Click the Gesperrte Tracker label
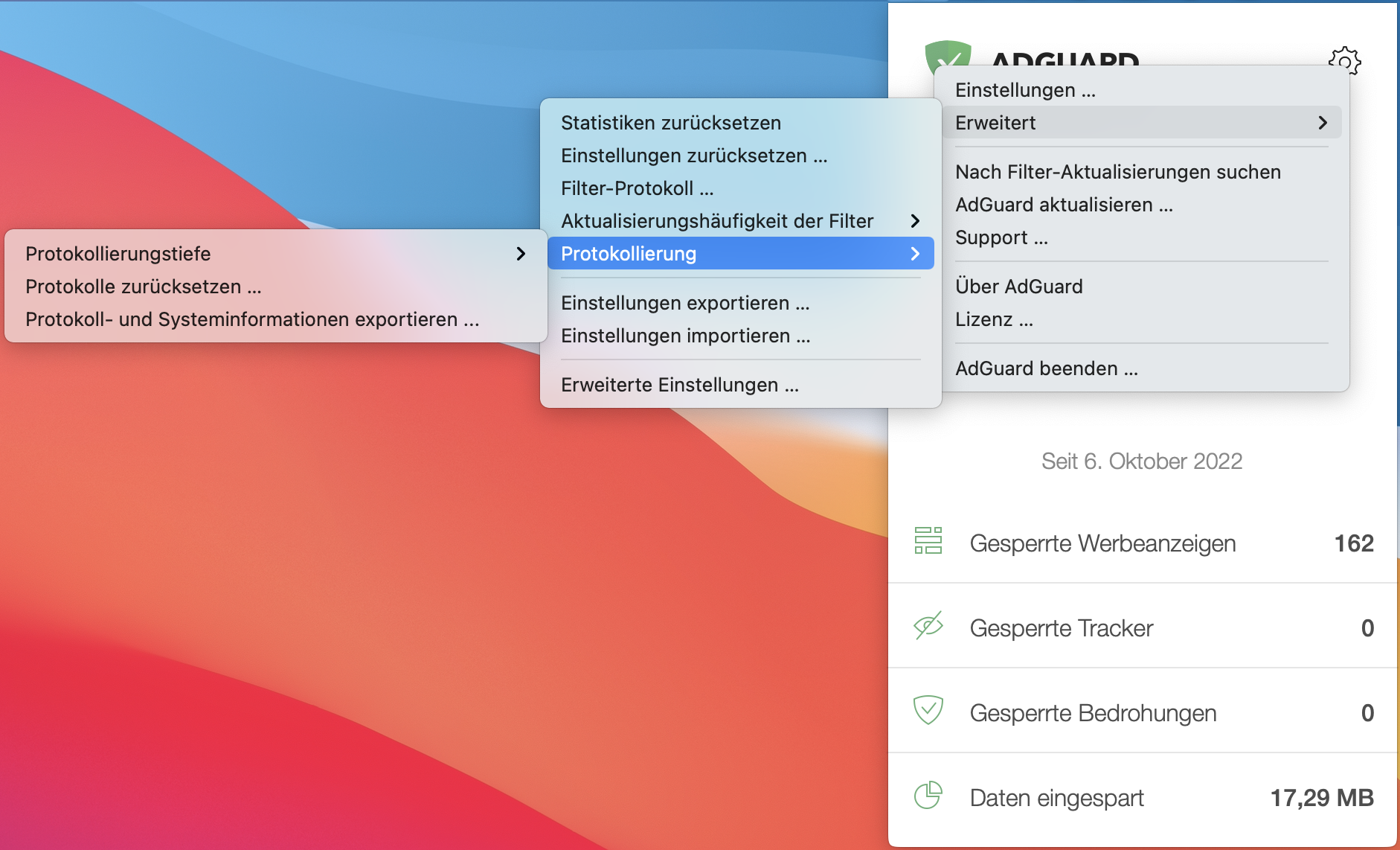Image resolution: width=1400 pixels, height=850 pixels. (x=1062, y=628)
